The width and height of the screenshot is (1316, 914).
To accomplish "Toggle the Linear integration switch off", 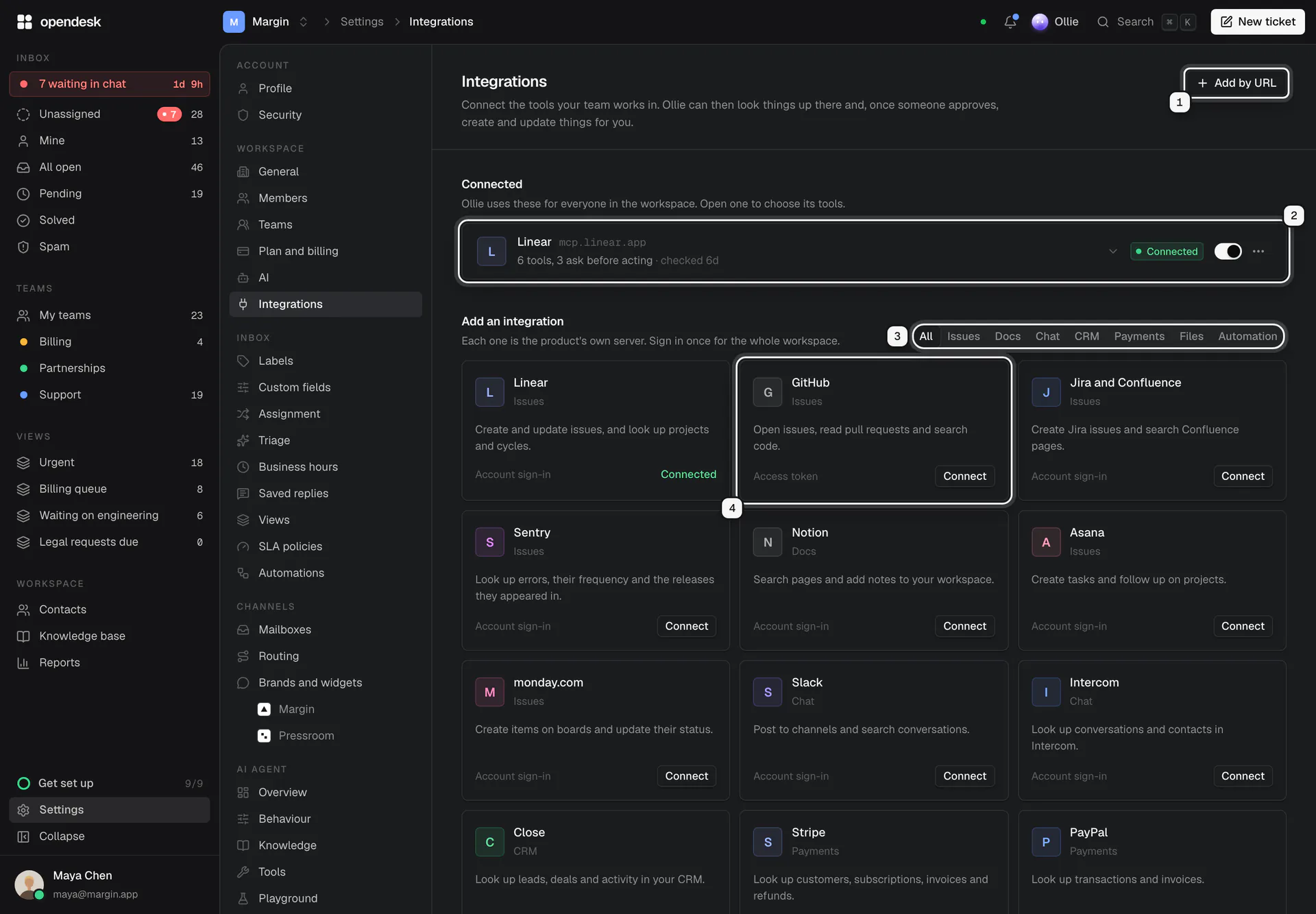I will point(1228,252).
